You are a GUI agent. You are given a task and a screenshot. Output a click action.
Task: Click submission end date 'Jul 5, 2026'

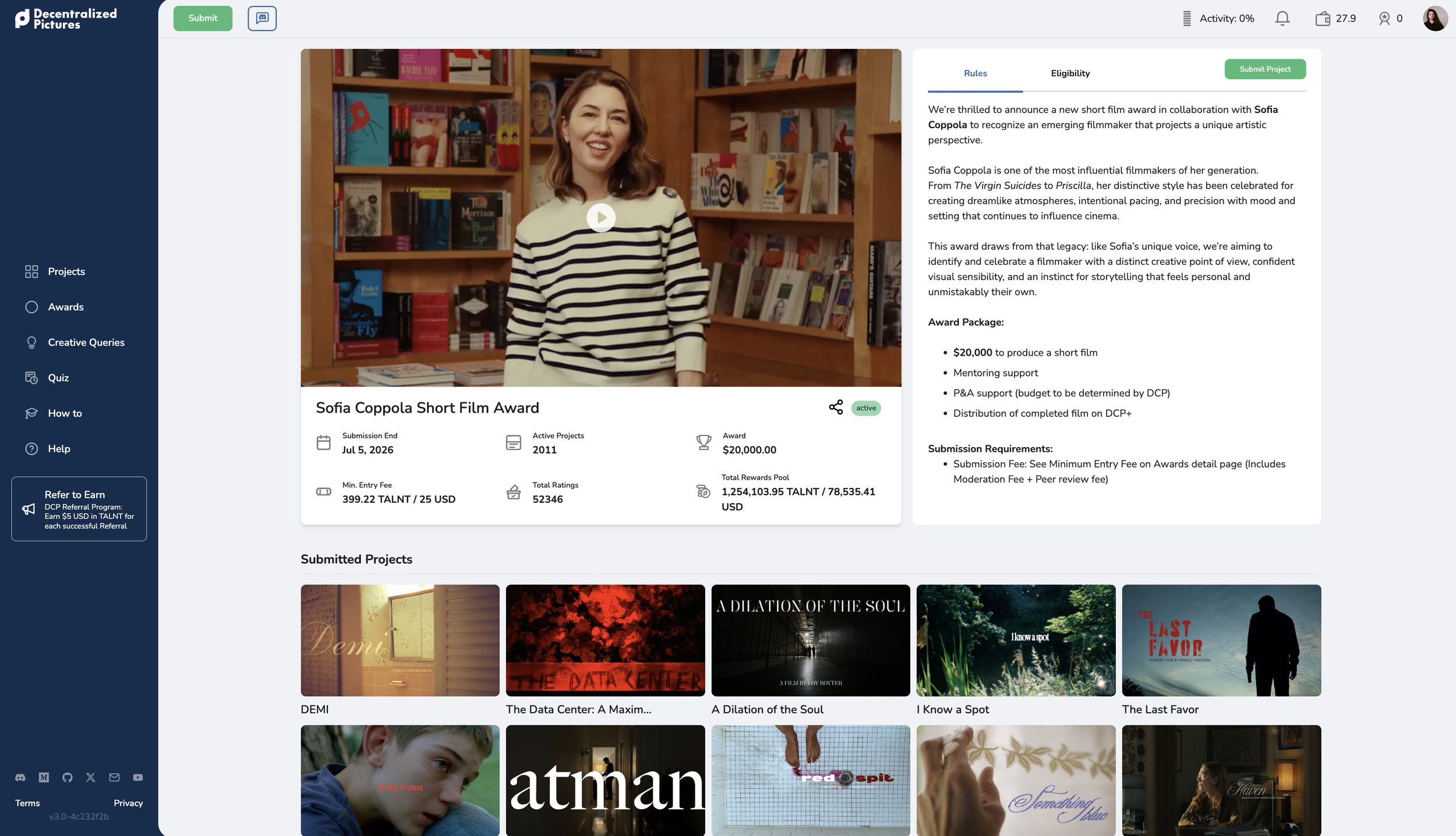click(x=368, y=450)
